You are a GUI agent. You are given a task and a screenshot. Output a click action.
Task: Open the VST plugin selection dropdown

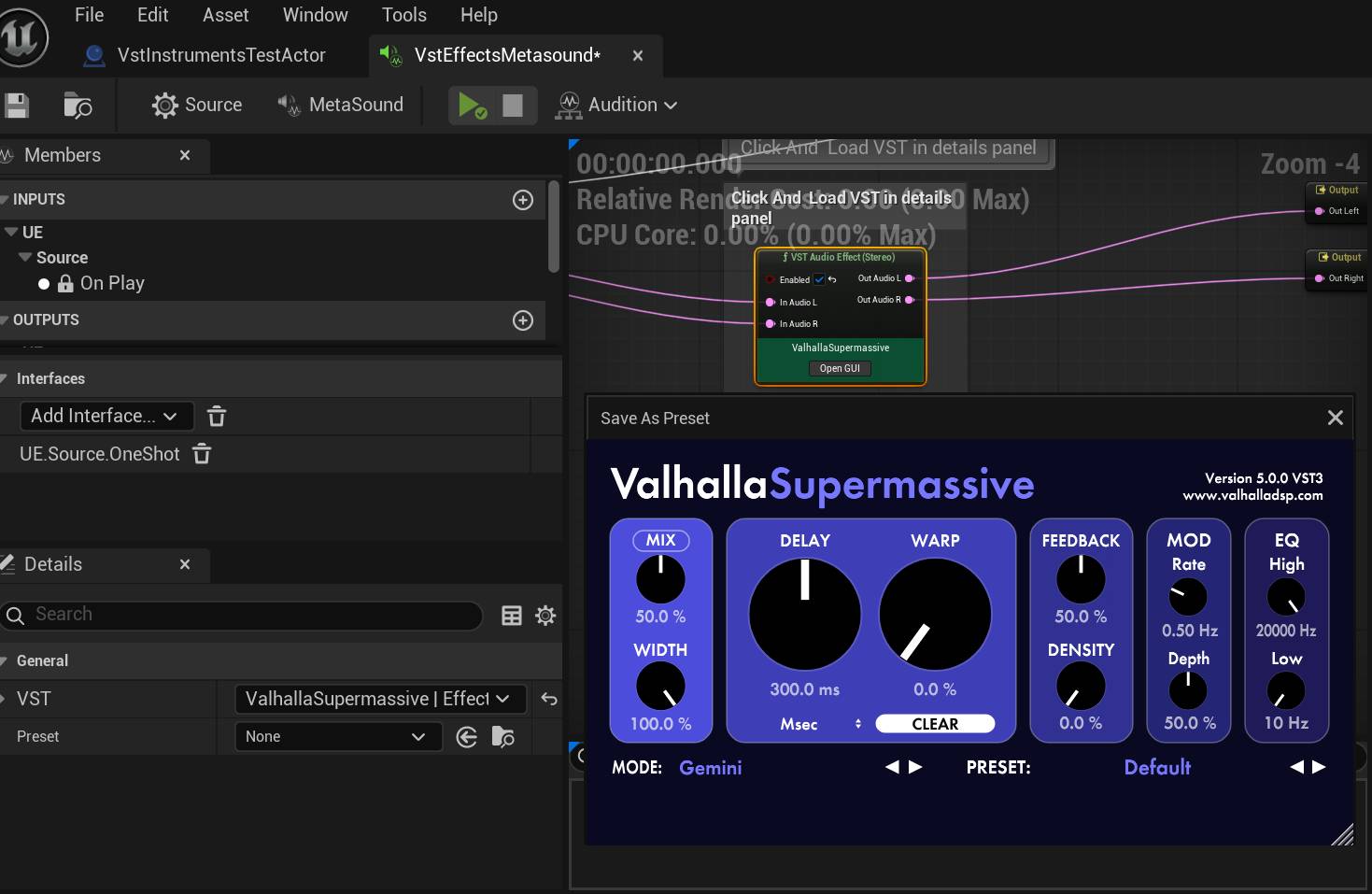[x=379, y=699]
